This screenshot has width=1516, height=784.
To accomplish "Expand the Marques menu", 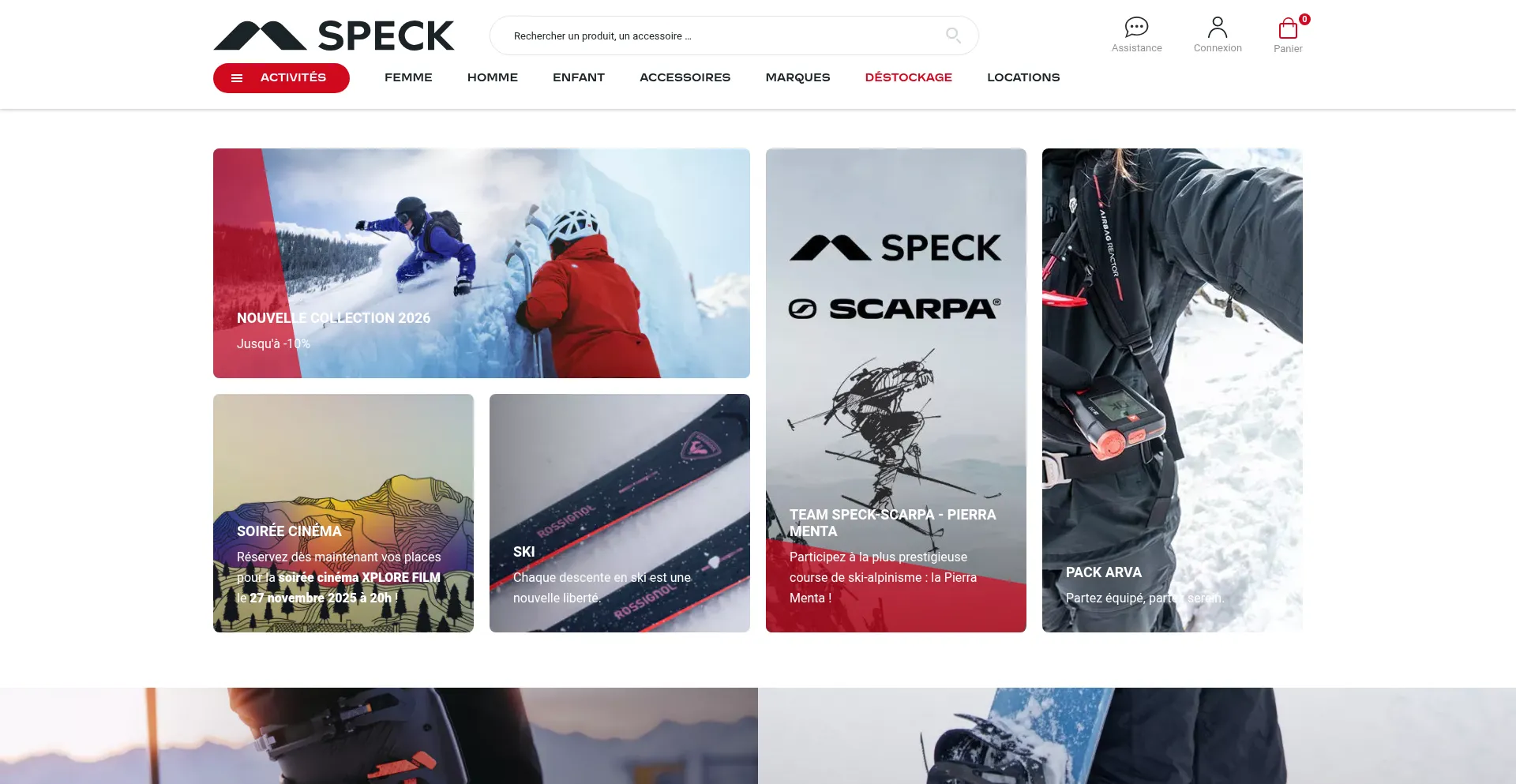I will click(797, 77).
